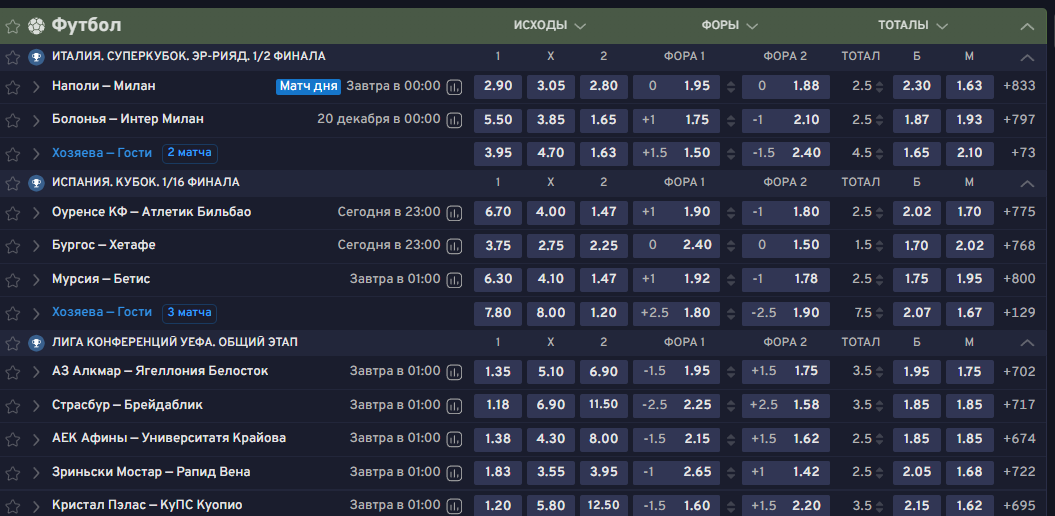Show +833 more markets for Наполи — Милан
The width and height of the screenshot is (1055, 516).
pos(1019,86)
